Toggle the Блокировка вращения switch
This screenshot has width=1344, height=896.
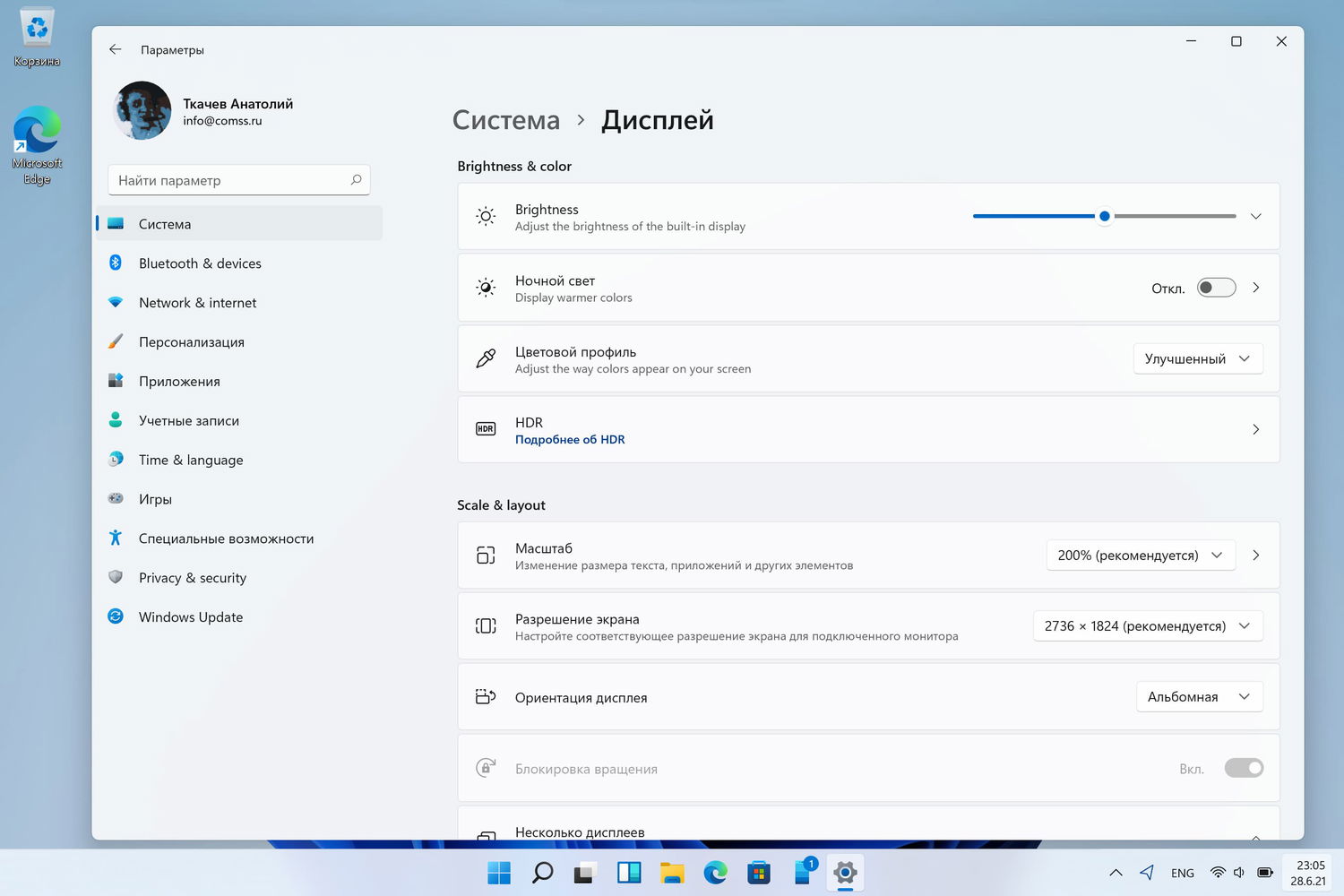coord(1244,768)
